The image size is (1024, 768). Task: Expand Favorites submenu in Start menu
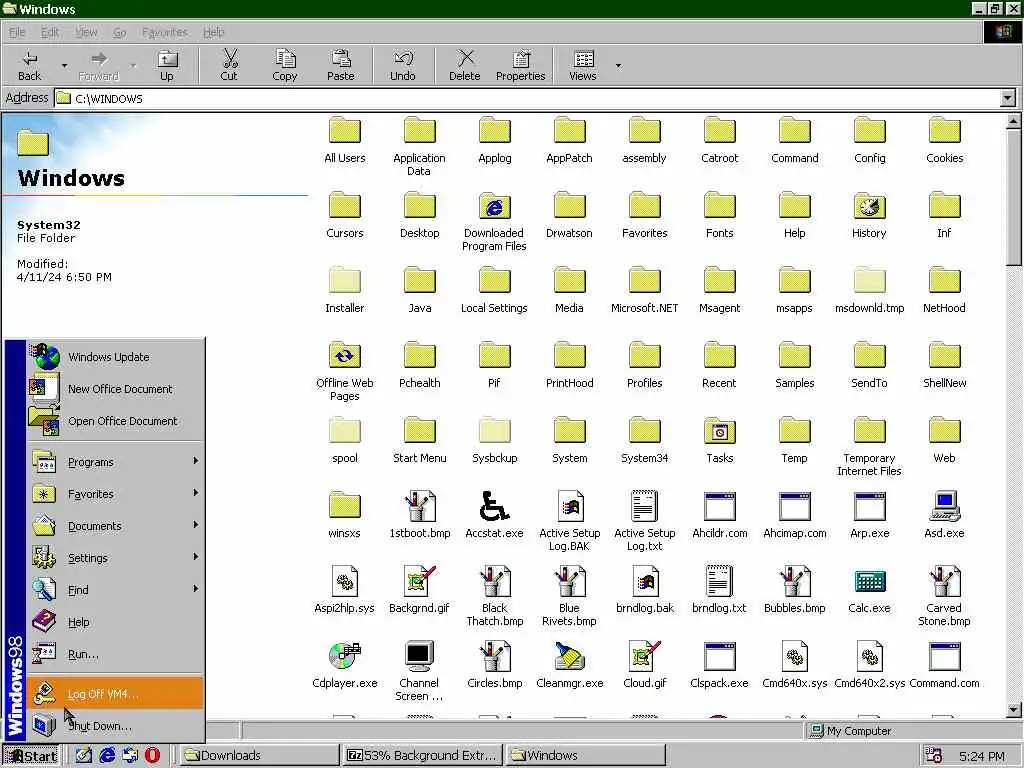pyautogui.click(x=116, y=494)
